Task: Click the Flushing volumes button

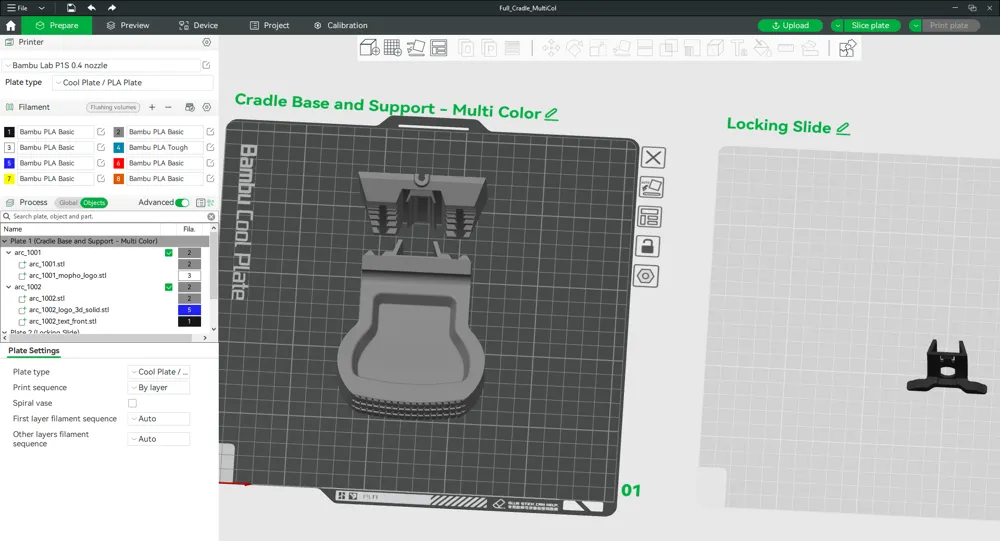Action: pos(113,107)
